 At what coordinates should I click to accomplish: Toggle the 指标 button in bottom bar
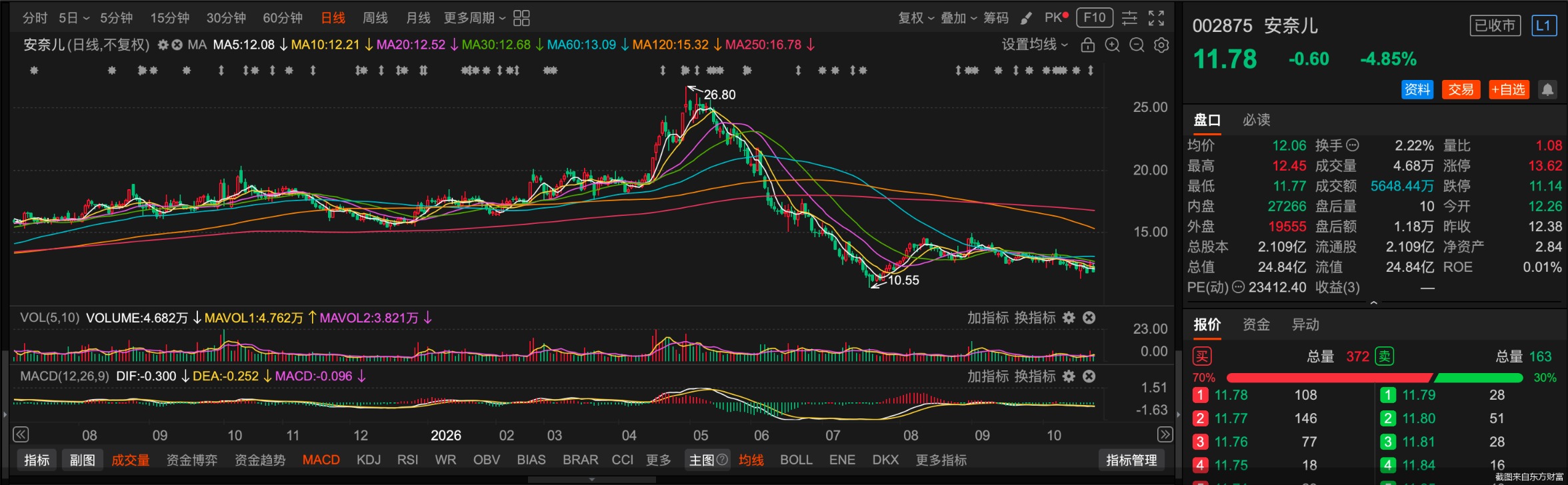coord(37,460)
